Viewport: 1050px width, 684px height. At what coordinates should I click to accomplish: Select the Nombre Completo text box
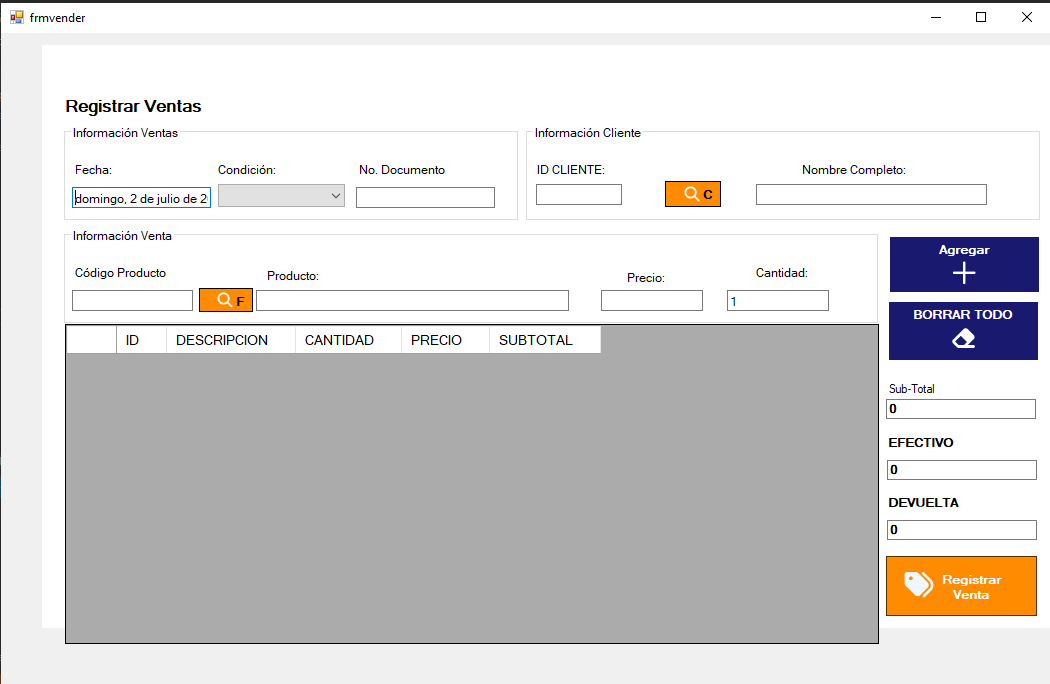pos(870,194)
